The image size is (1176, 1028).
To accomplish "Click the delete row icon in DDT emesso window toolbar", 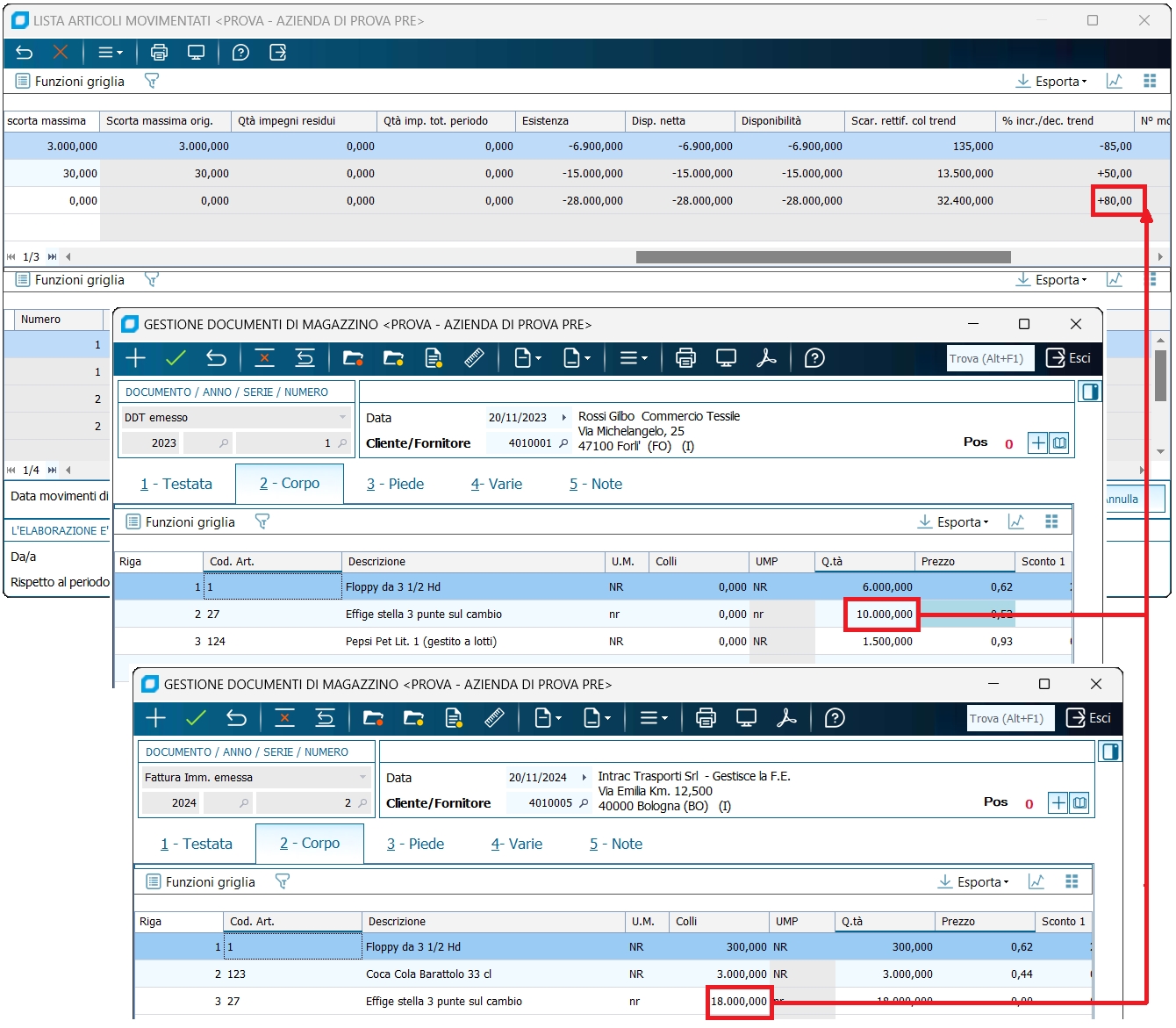I will tap(264, 358).
